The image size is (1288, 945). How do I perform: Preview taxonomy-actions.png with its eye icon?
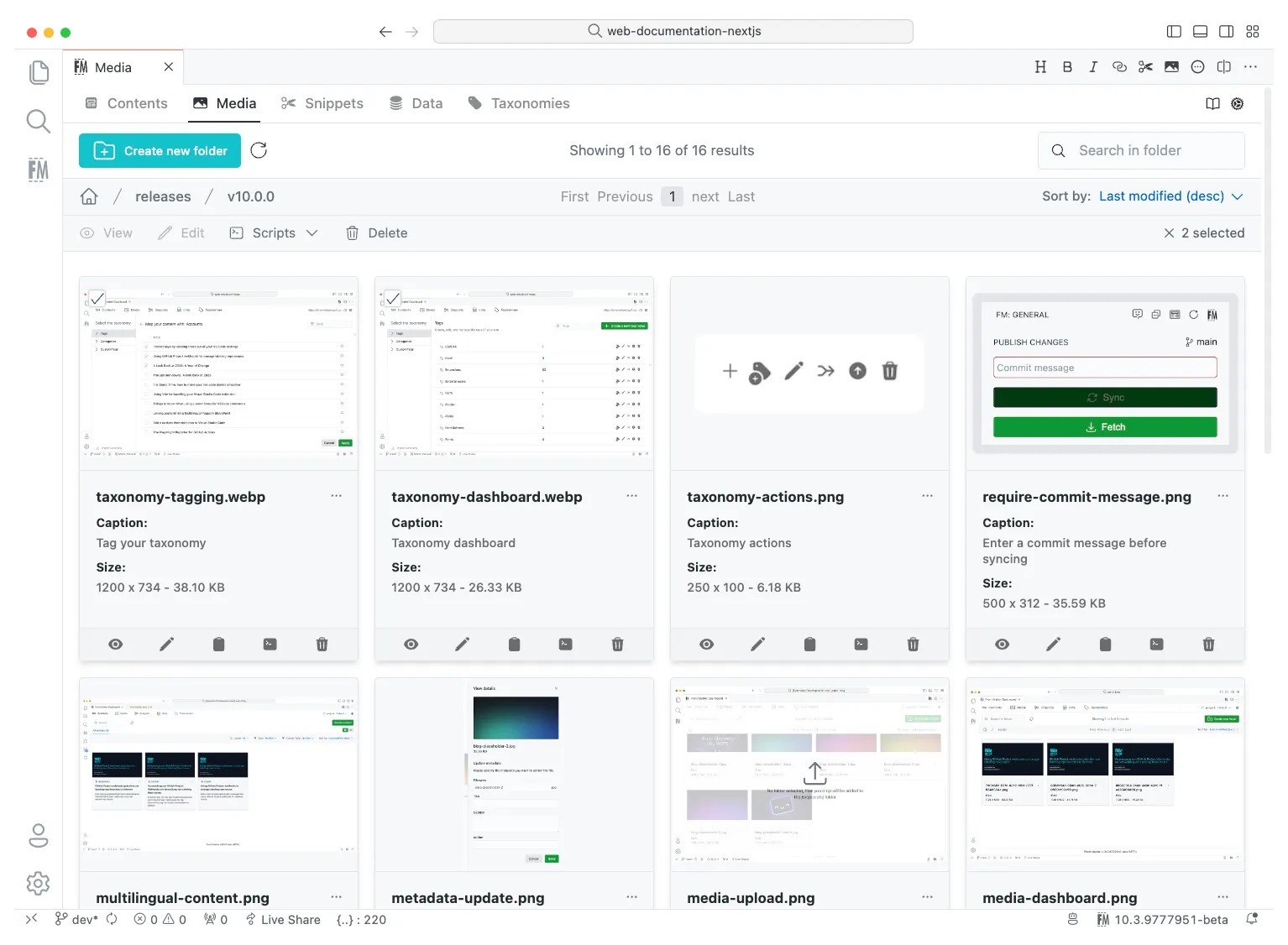coord(706,645)
